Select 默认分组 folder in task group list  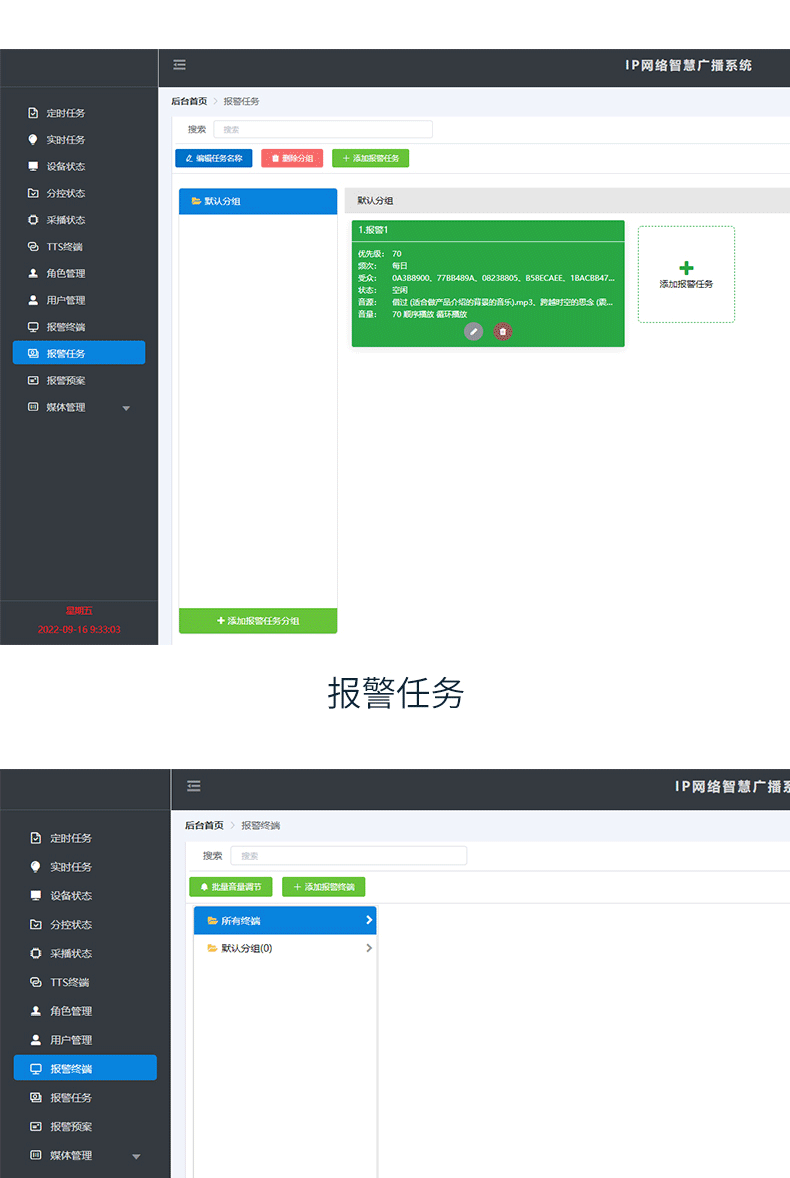258,201
